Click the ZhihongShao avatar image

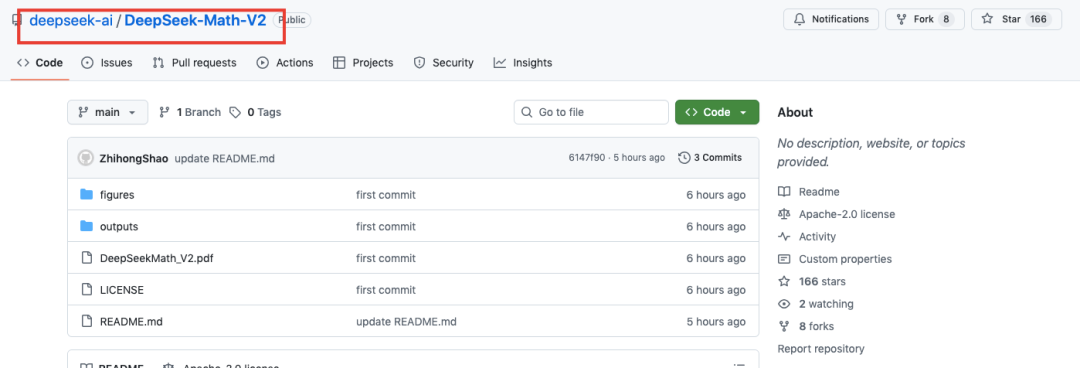click(x=85, y=158)
